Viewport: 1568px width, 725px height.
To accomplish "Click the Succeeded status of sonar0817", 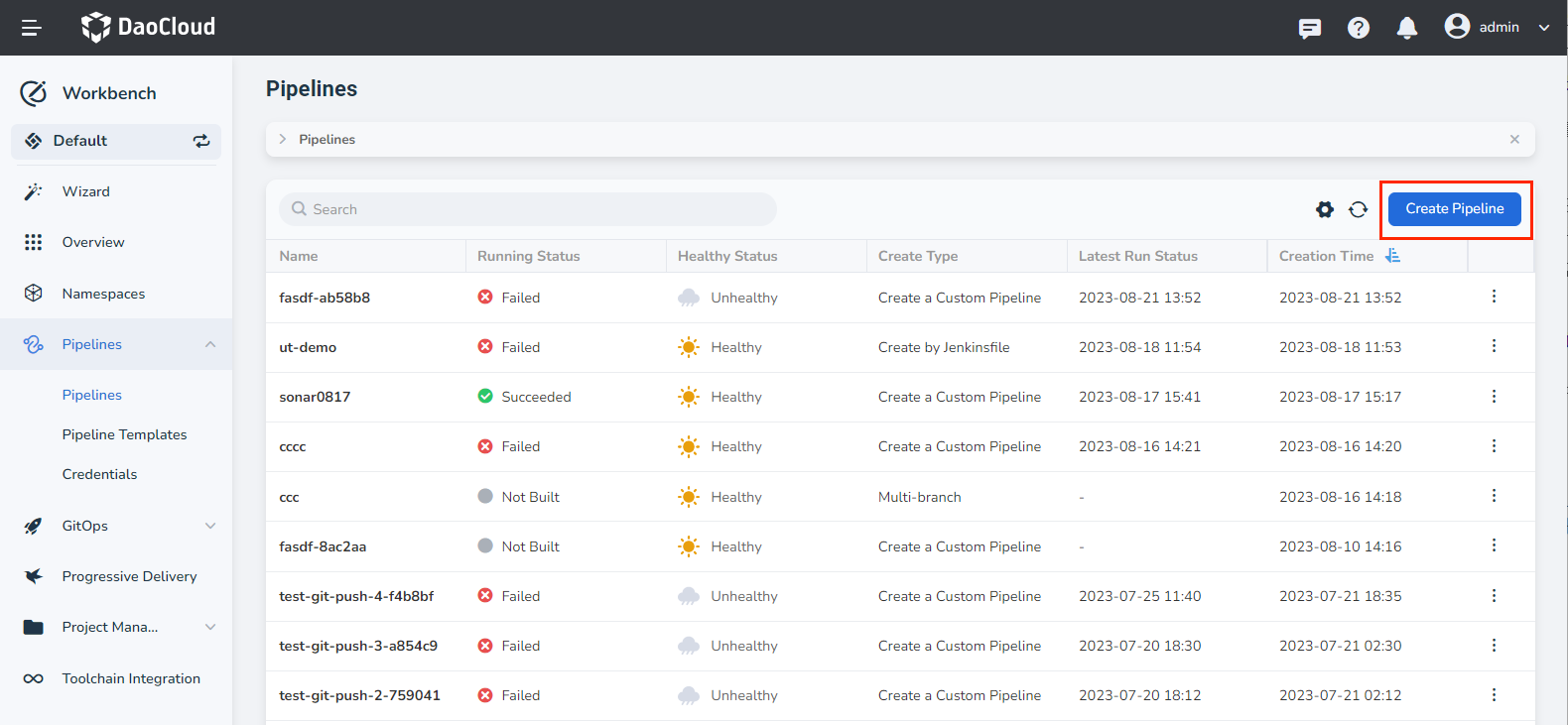I will click(525, 397).
